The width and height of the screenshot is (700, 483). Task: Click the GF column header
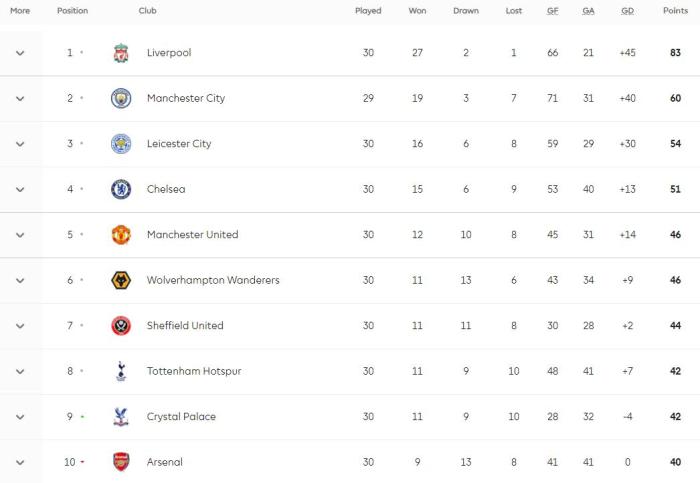(x=553, y=11)
